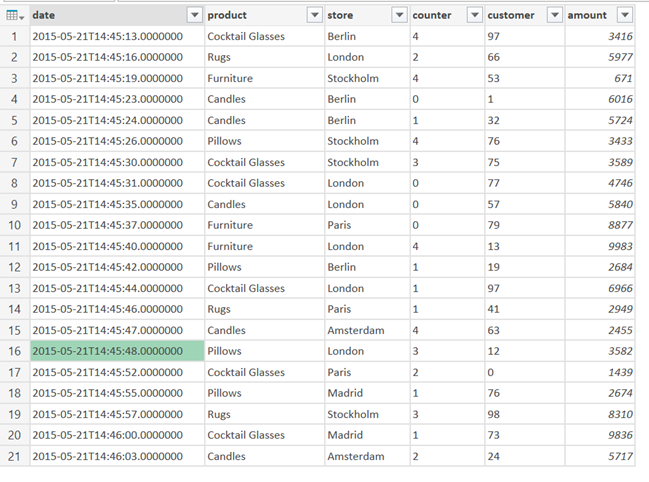Open the customer column filter dropdown

tap(555, 15)
